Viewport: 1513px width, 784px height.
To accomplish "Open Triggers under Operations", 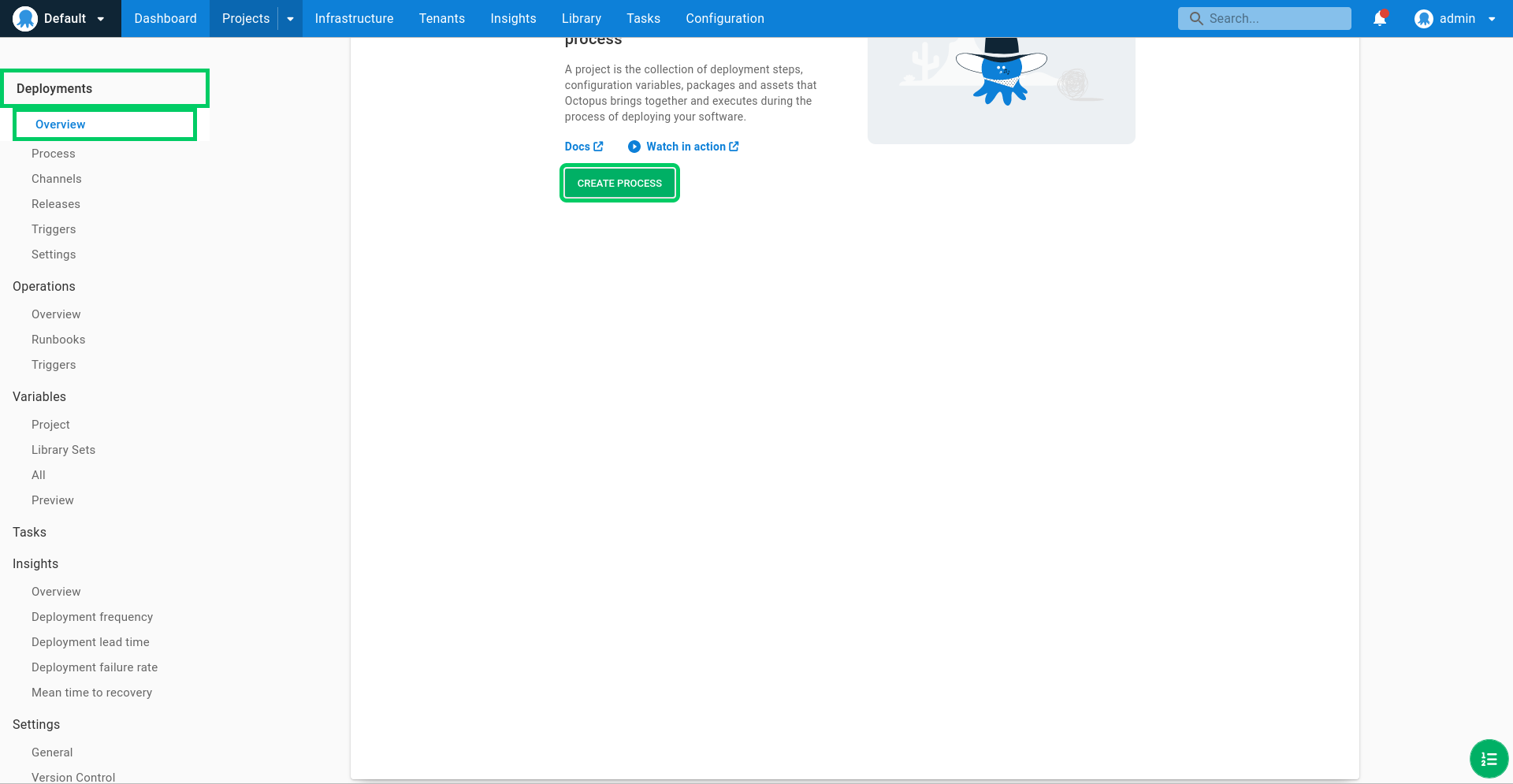I will pyautogui.click(x=54, y=365).
